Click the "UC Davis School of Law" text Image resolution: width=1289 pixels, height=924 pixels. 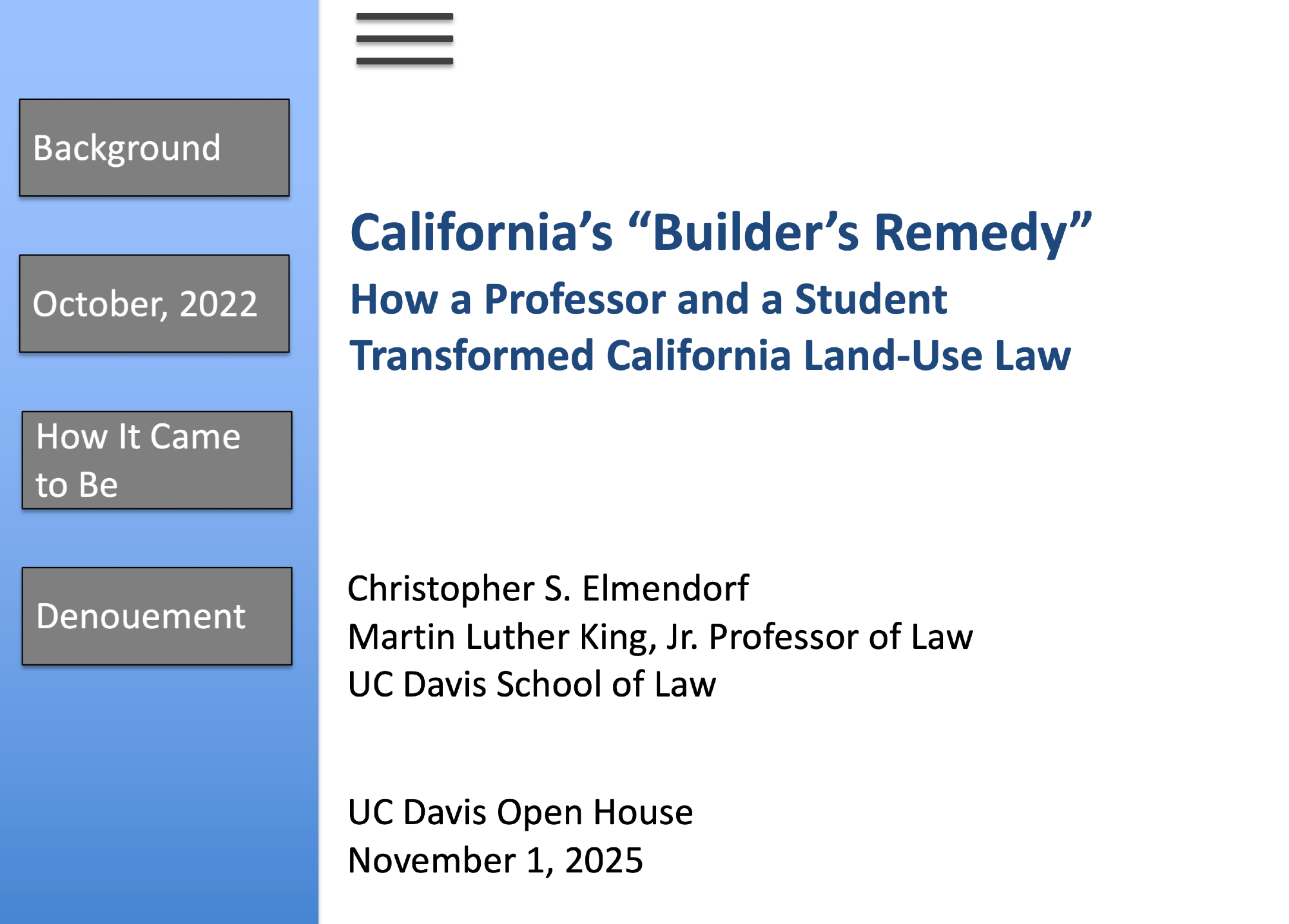(x=532, y=684)
